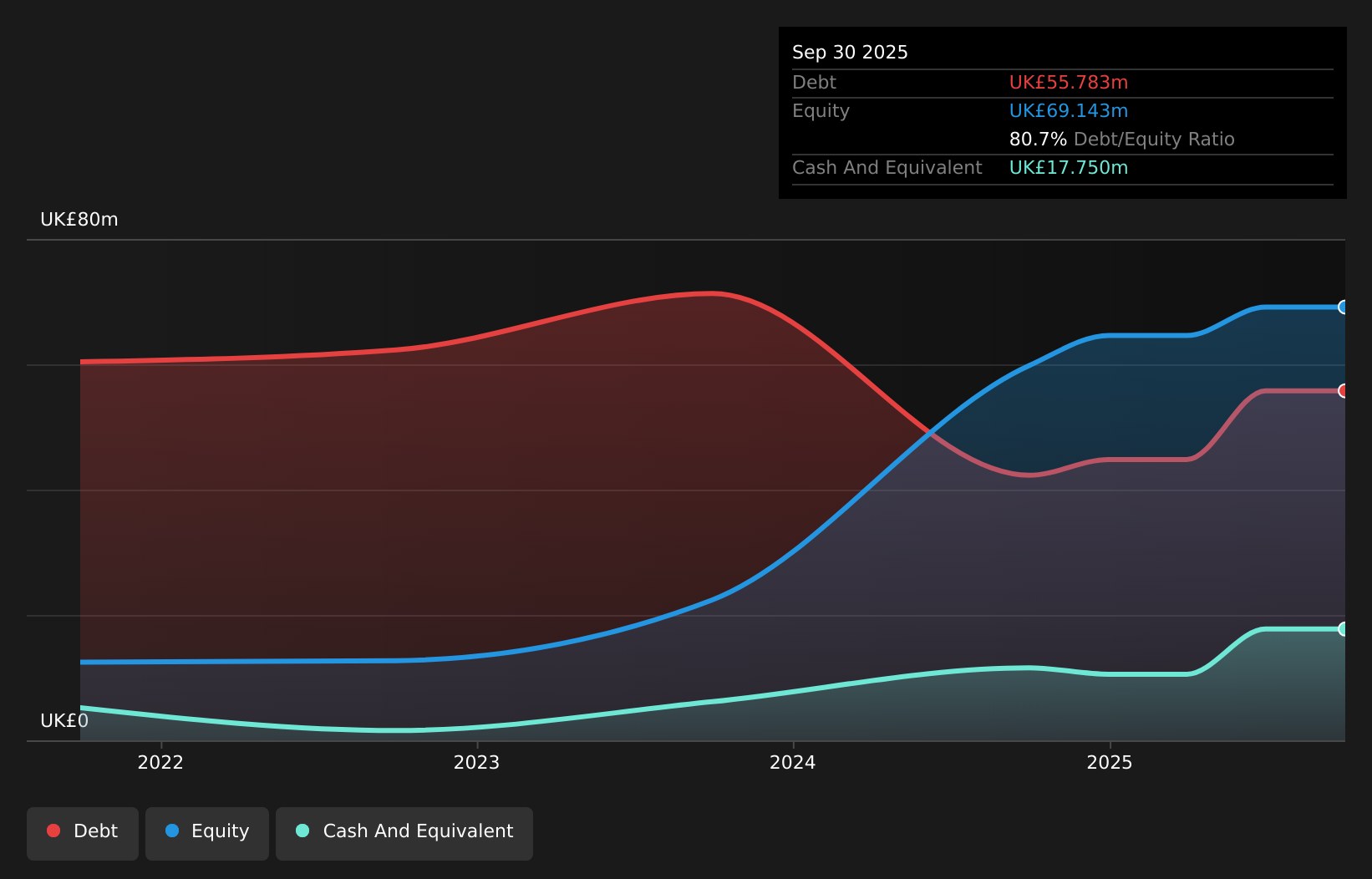The image size is (1372, 879).
Task: Click the 80.7% Debt/Equity Ratio text
Action: coord(1122,140)
